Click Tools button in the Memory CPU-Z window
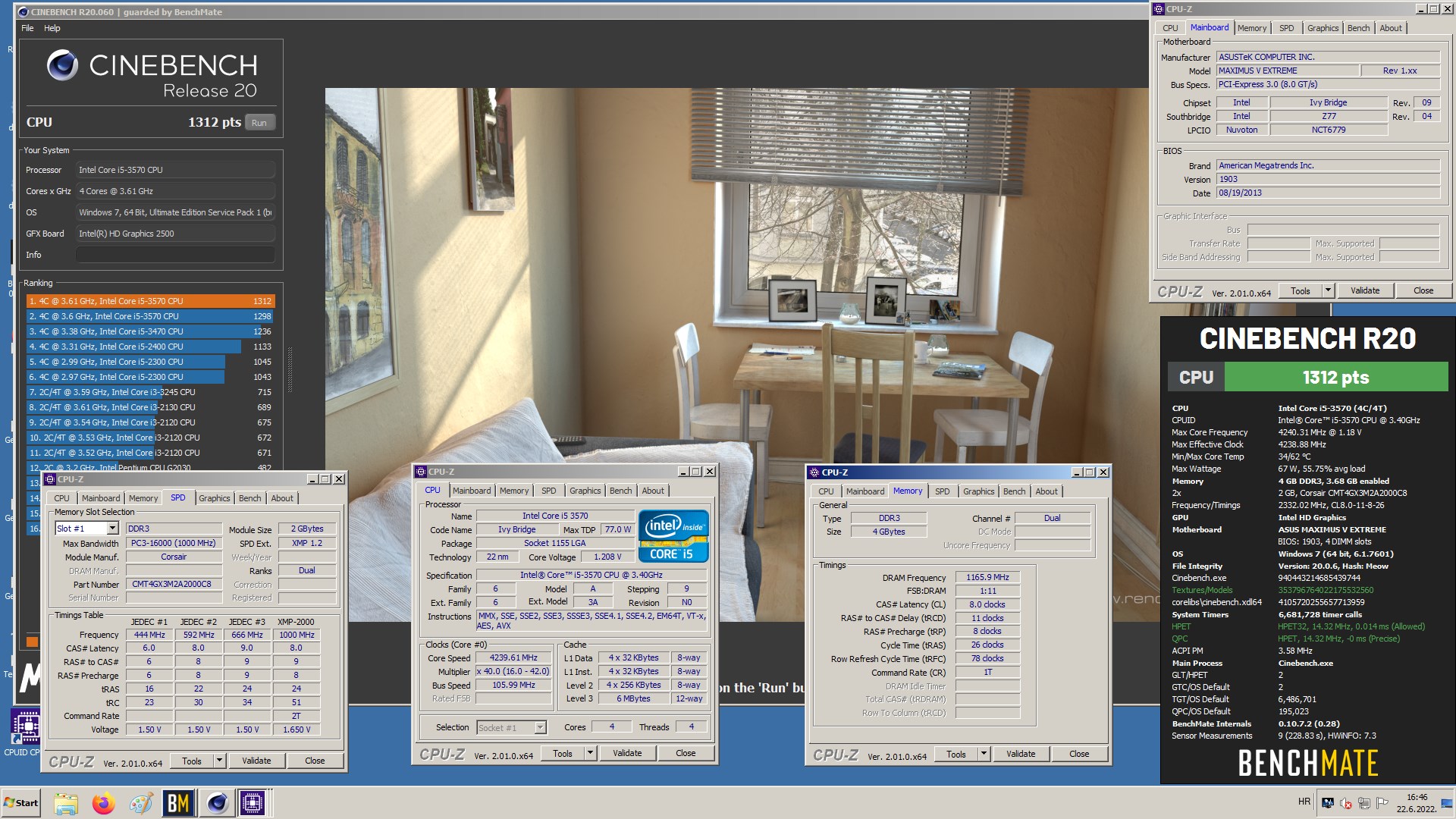This screenshot has width=1456, height=819. pos(956,754)
